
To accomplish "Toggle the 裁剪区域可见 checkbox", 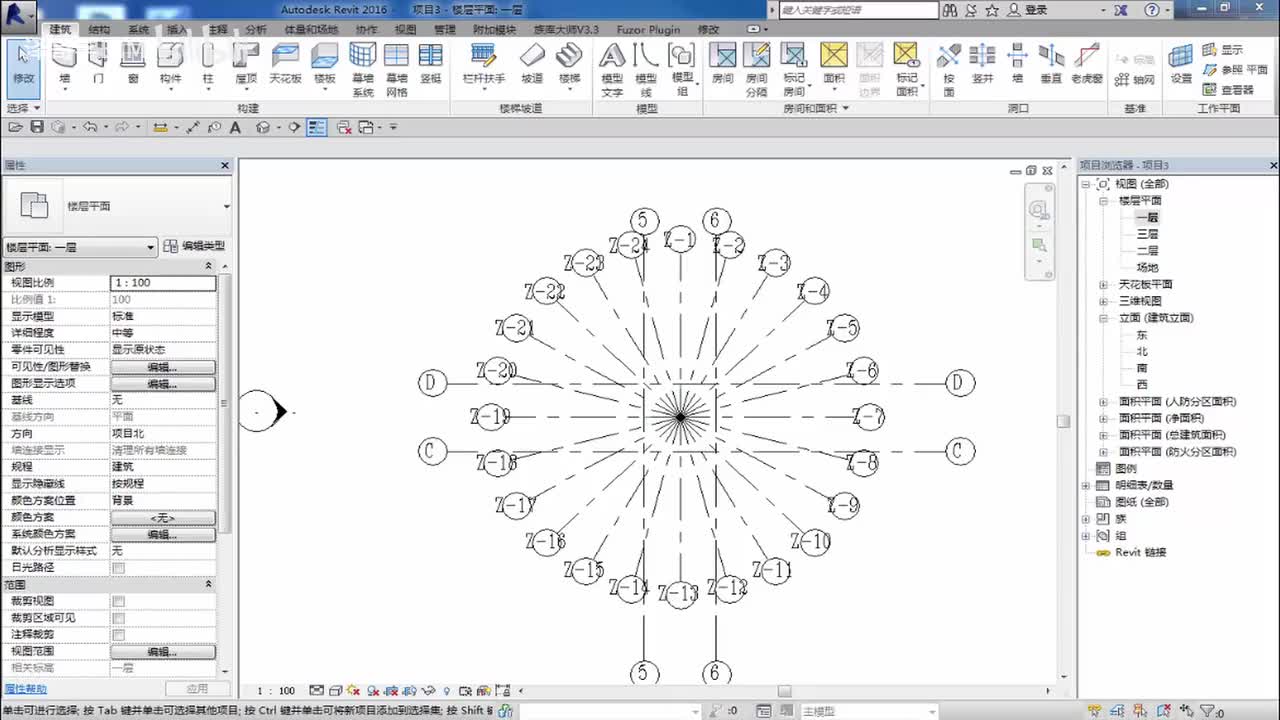I will pos(119,618).
